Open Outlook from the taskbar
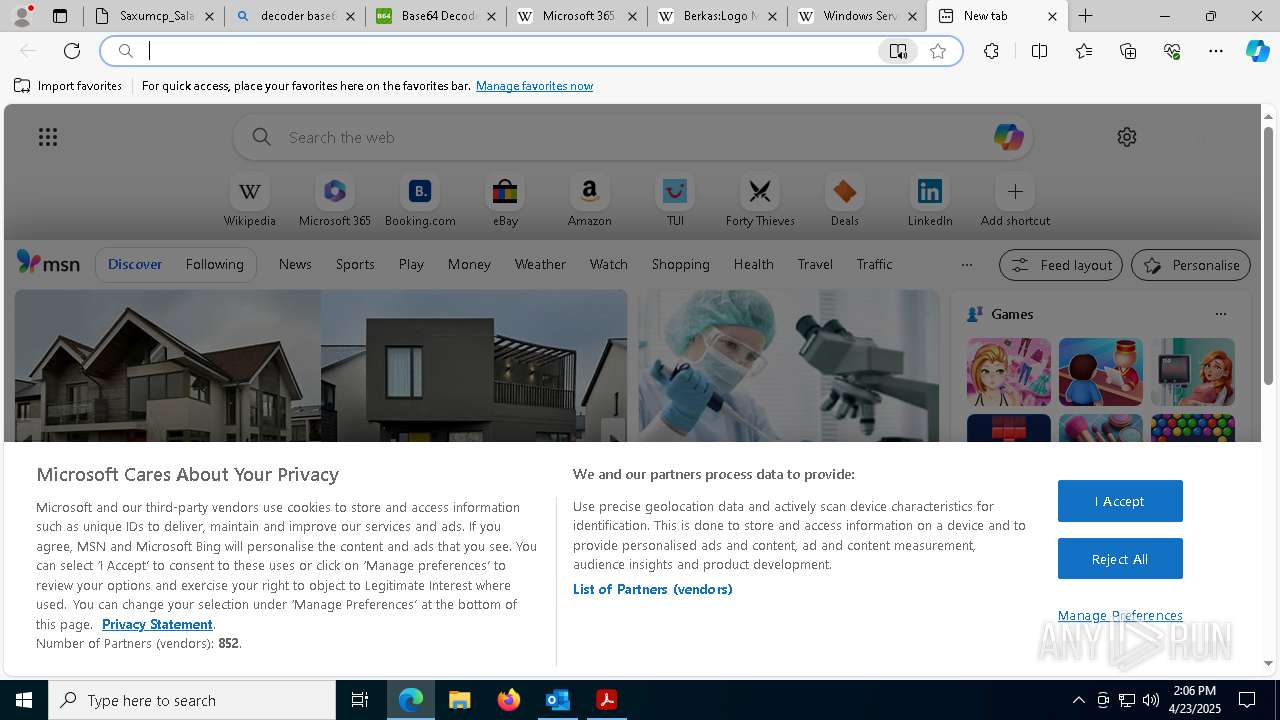 point(558,700)
